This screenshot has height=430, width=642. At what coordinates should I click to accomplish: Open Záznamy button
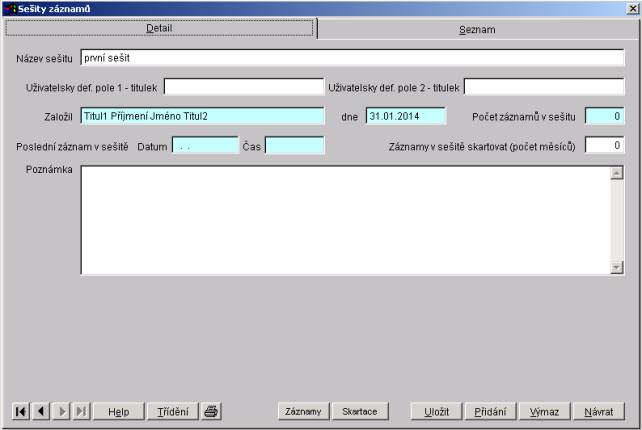click(303, 411)
